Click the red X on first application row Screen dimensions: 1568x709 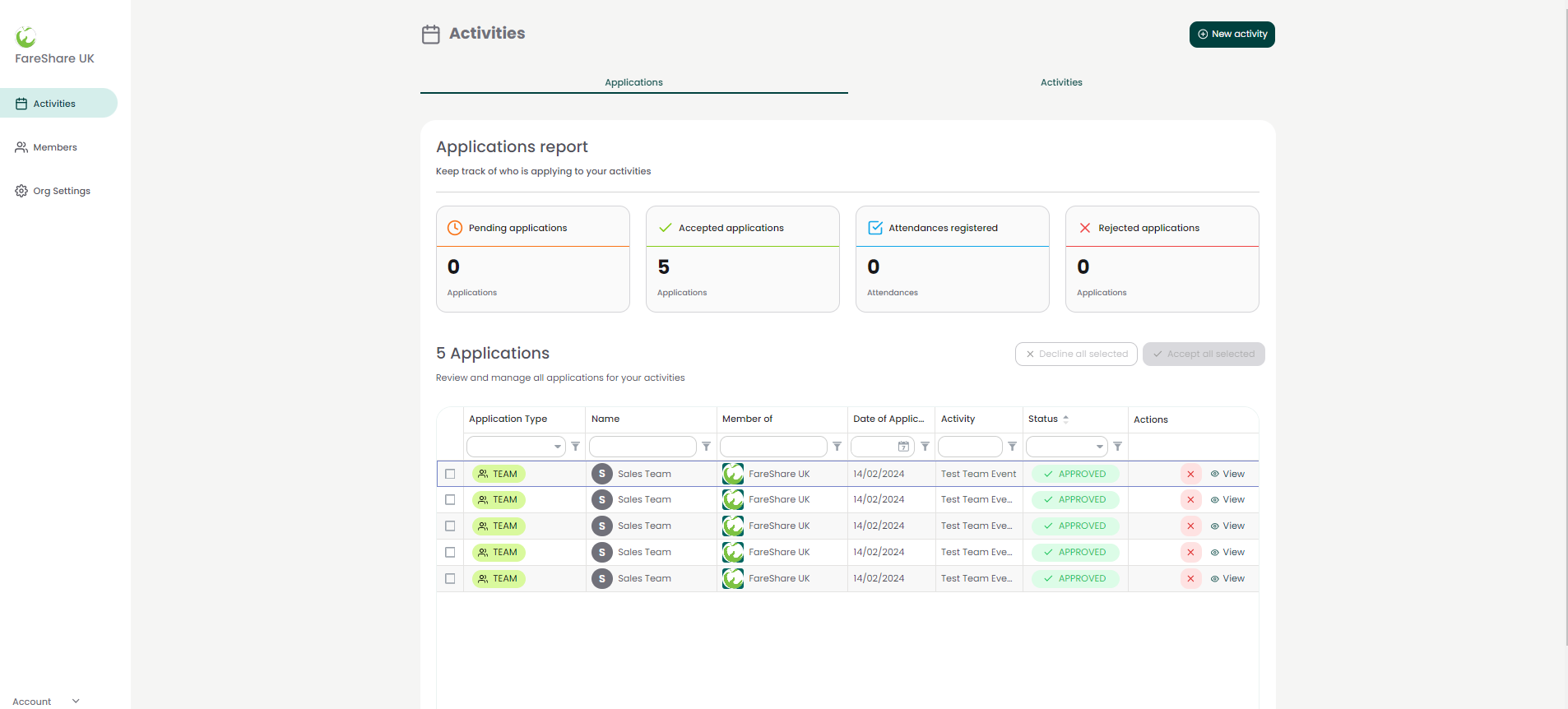pos(1190,474)
